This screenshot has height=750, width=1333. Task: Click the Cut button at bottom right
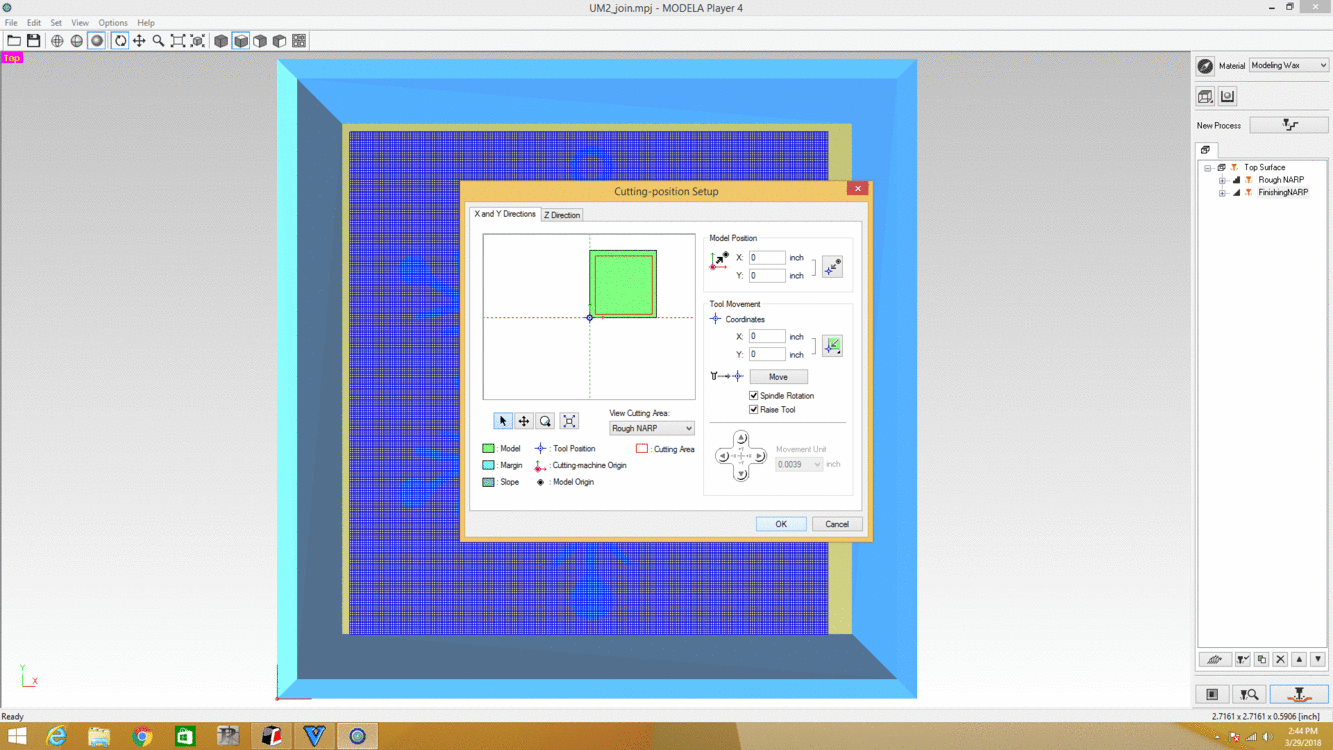tap(1299, 694)
